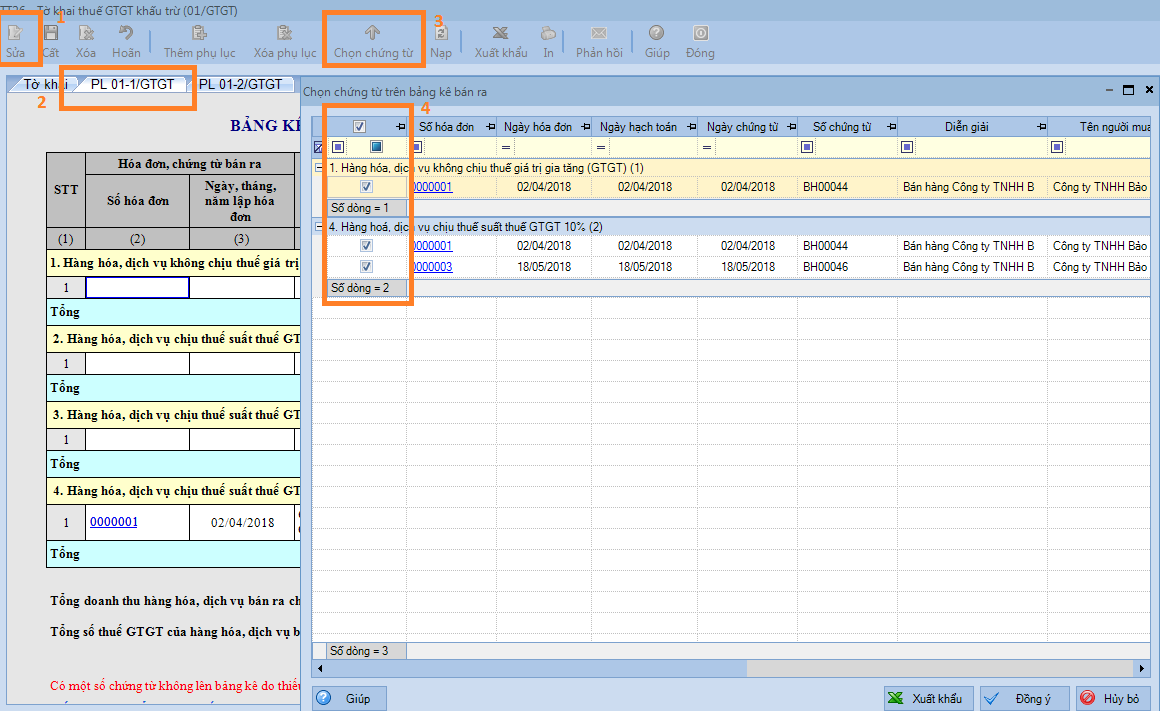This screenshot has height=711, width=1160.
Task: Click the Xóa delete toolbar icon
Action: pos(86,33)
